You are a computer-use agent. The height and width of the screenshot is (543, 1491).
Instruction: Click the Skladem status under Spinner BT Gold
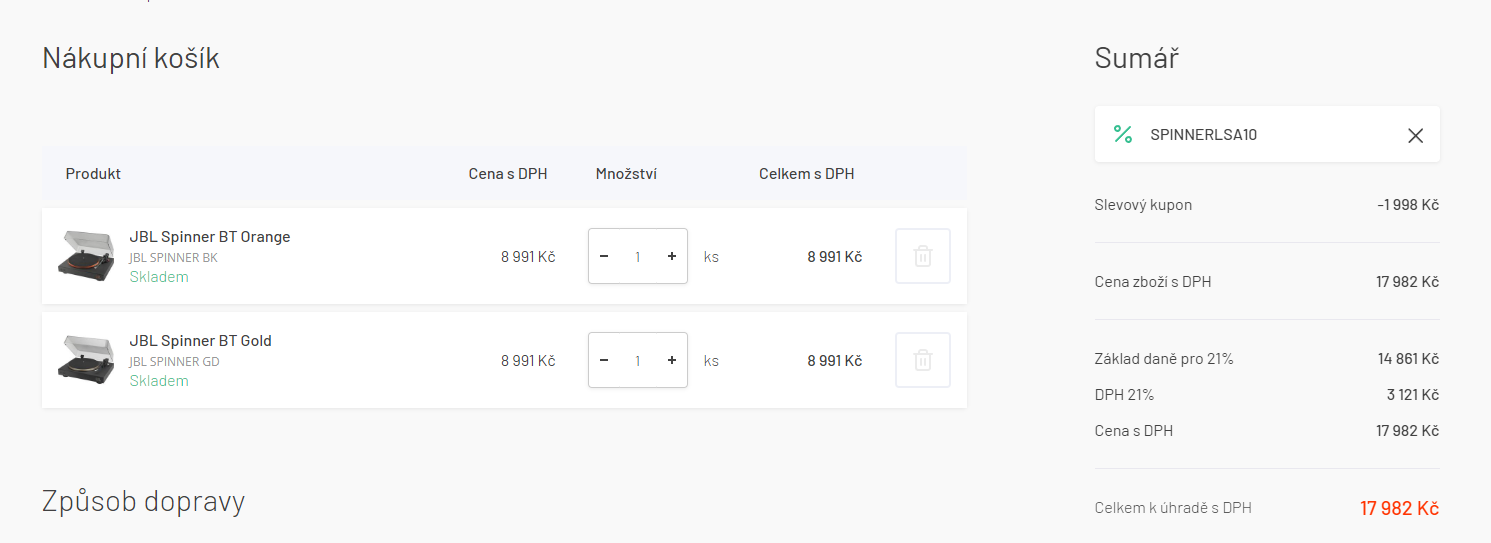point(159,381)
